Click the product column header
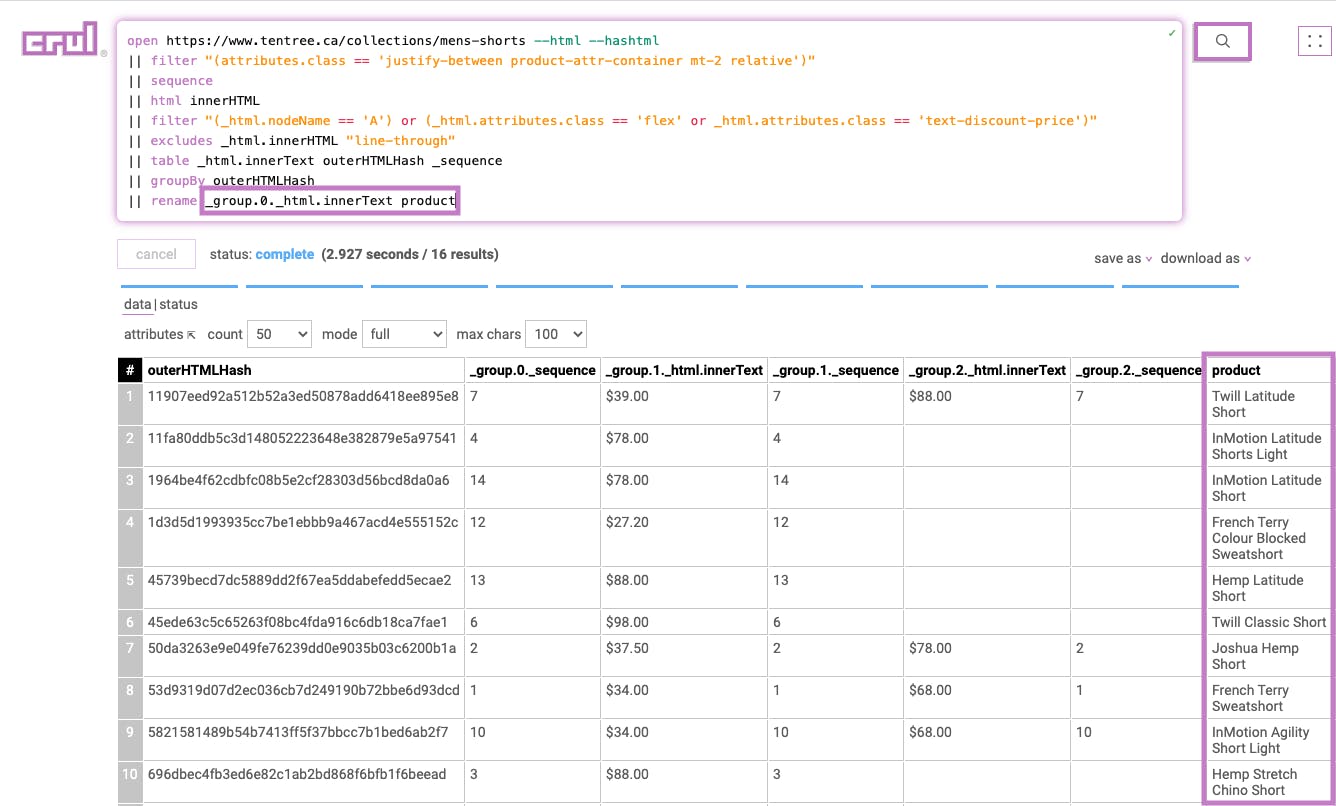1336x806 pixels. (x=1269, y=370)
